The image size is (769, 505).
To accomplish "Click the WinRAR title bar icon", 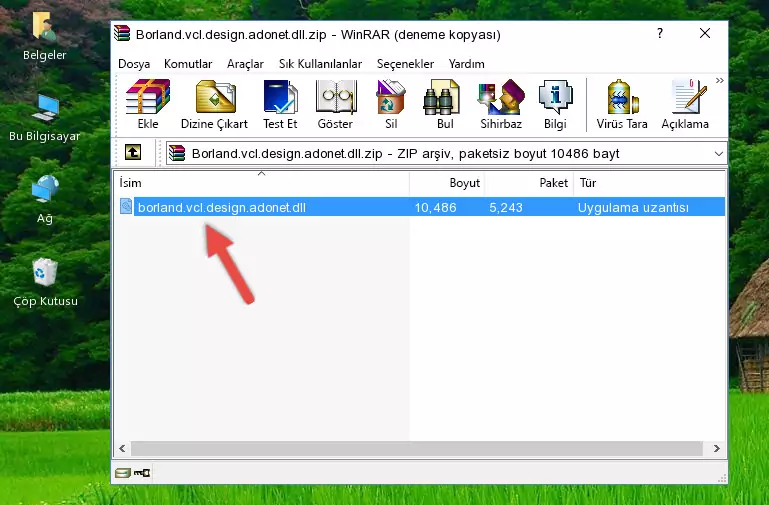I will pos(122,34).
